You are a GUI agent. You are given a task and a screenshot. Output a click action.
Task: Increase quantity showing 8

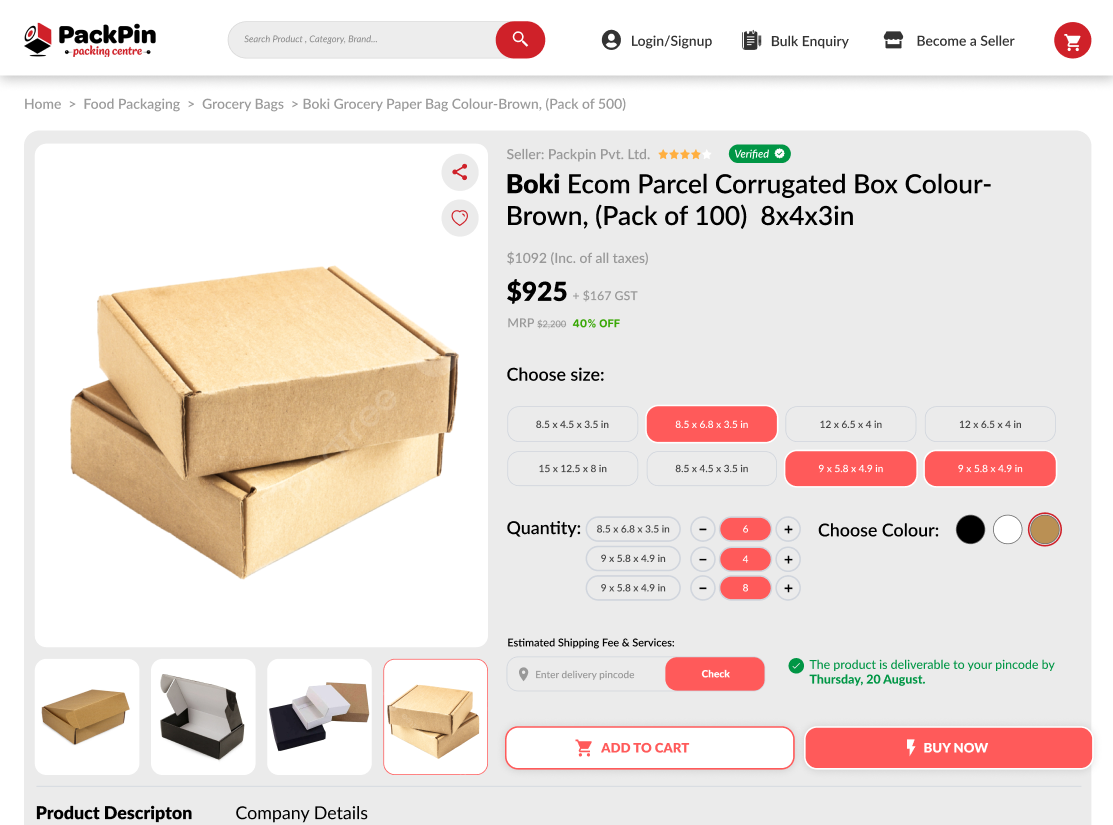[788, 588]
